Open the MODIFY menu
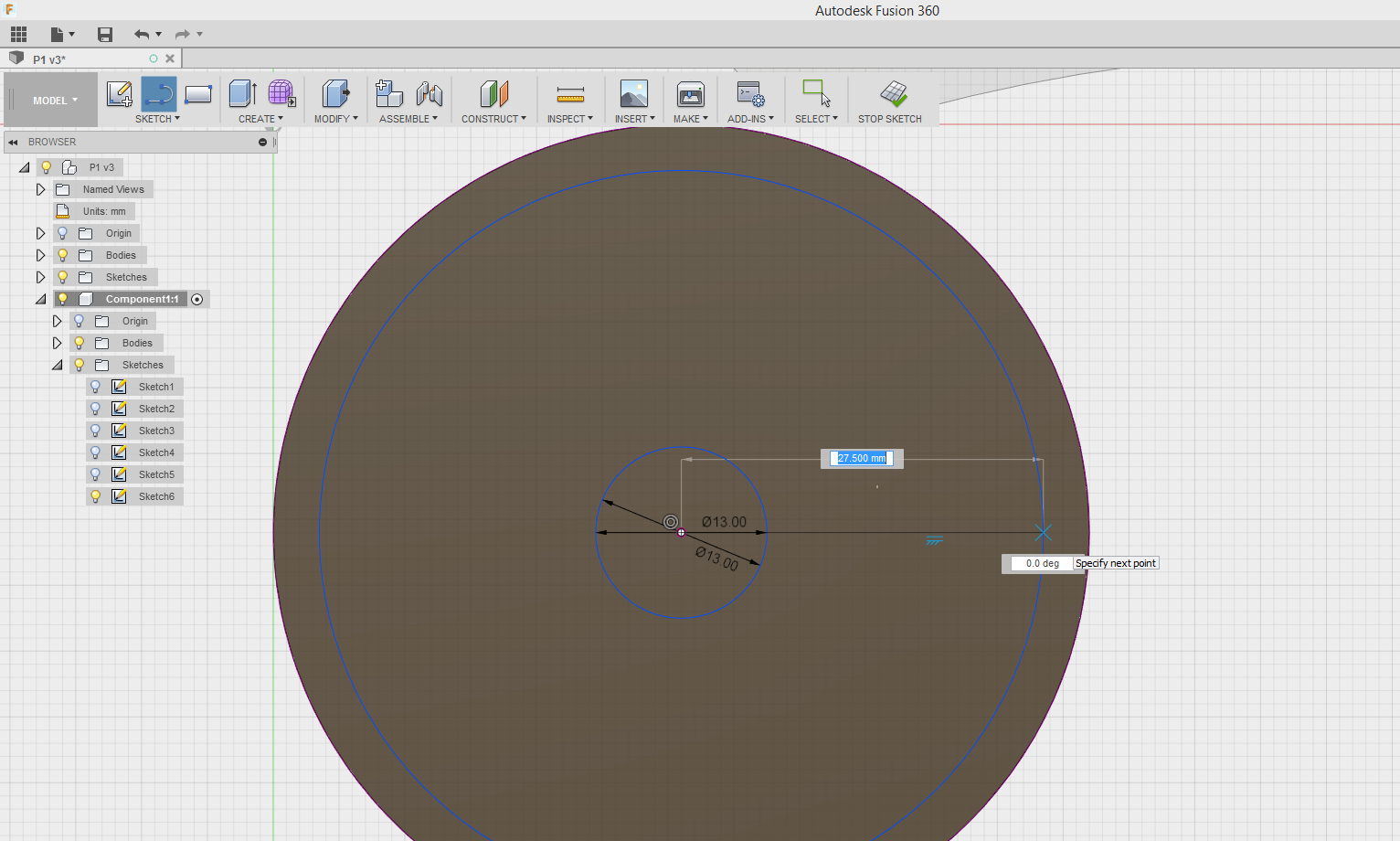 click(x=335, y=119)
